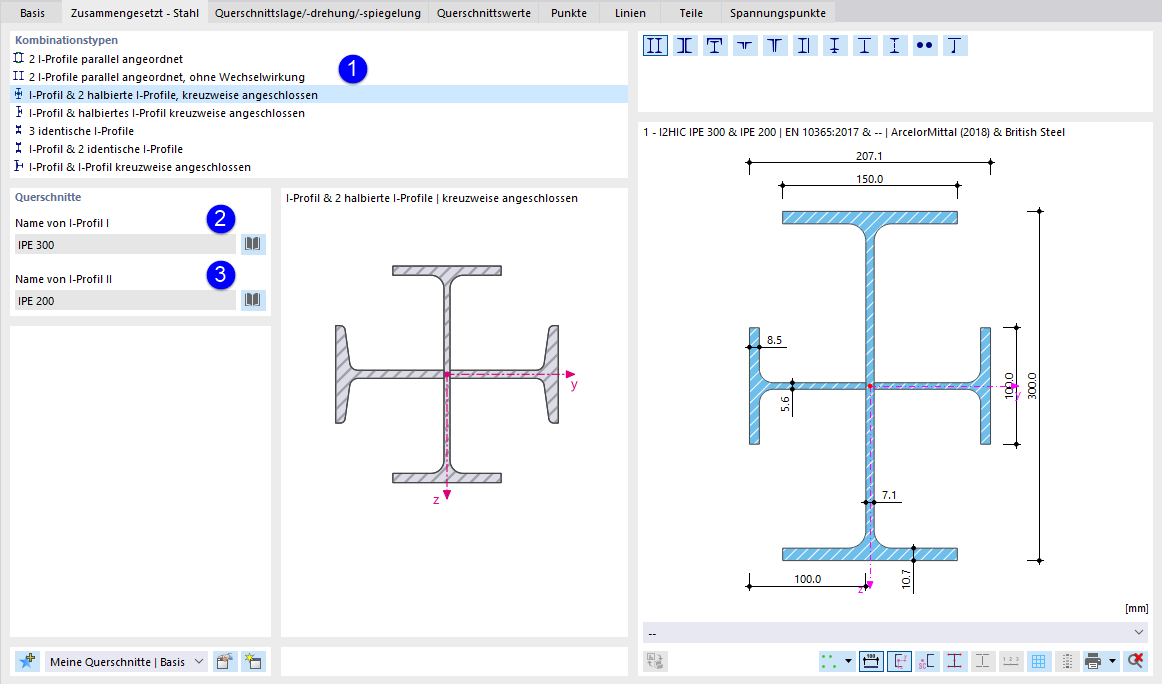The image size is (1162, 684).
Task: Open the Zusammengesetzt - Stahl tab
Action: point(135,13)
